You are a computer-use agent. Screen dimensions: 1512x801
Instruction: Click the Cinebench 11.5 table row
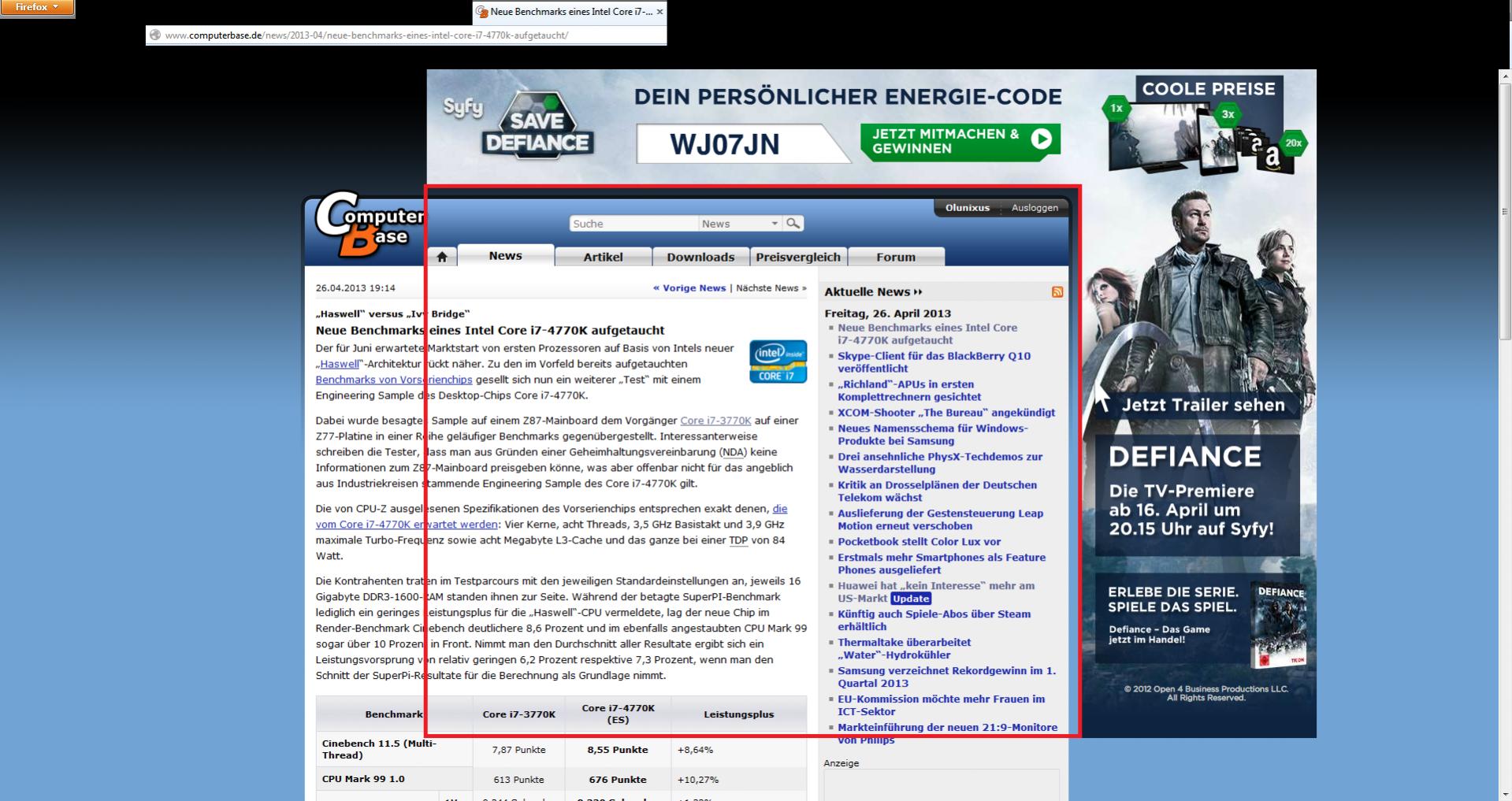(561, 750)
